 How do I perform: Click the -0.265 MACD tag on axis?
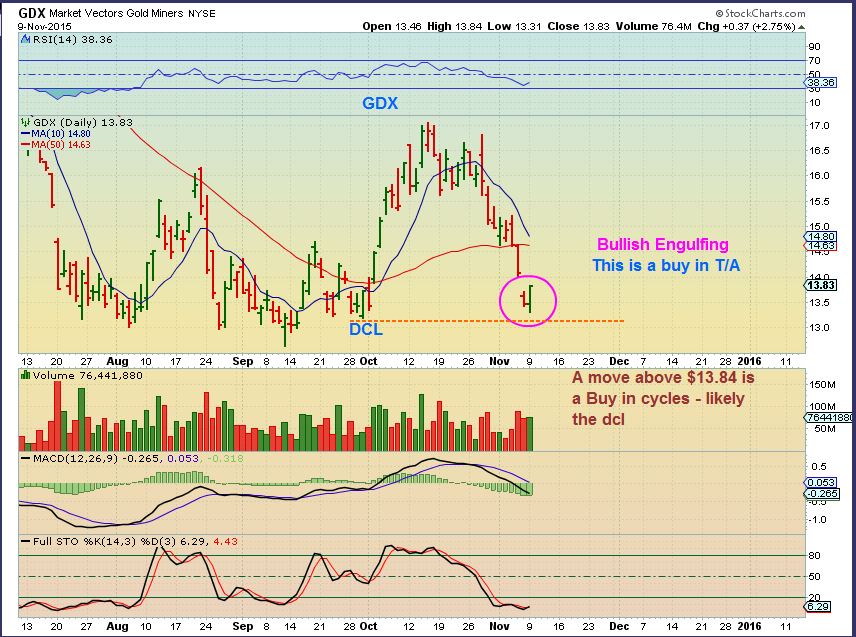point(822,493)
